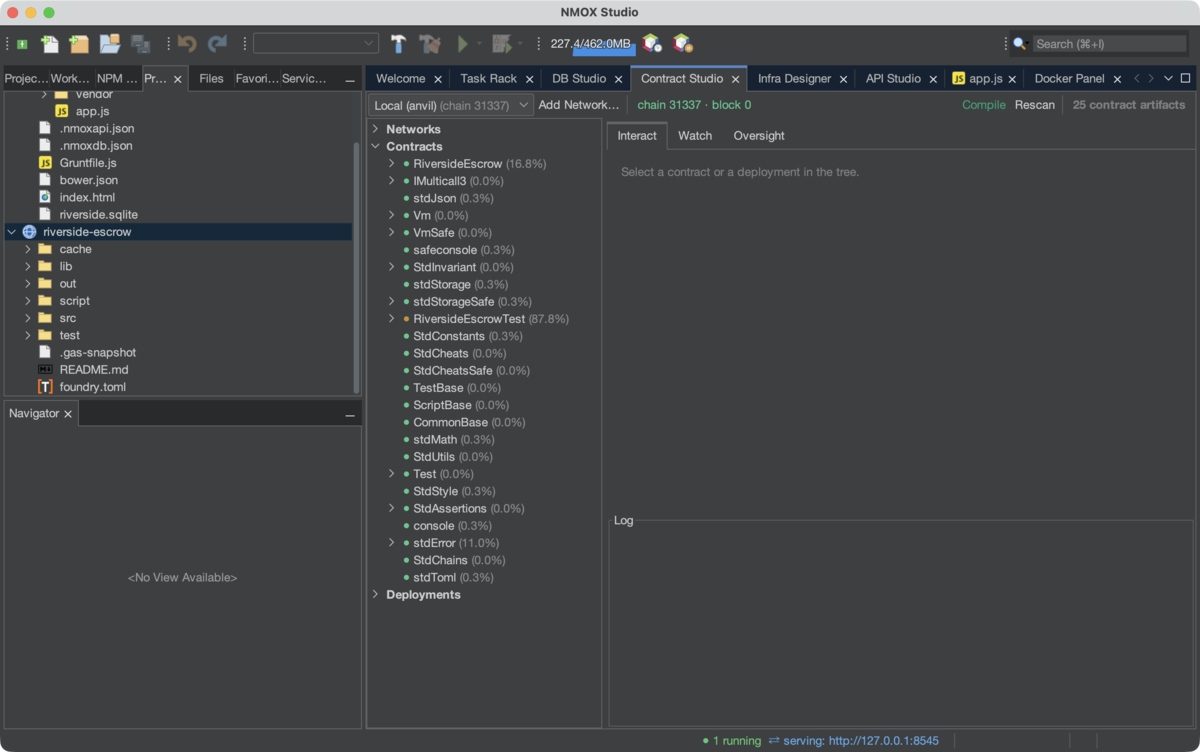The image size is (1200, 752).
Task: Click the green Run Project play icon
Action: pyautogui.click(x=462, y=44)
